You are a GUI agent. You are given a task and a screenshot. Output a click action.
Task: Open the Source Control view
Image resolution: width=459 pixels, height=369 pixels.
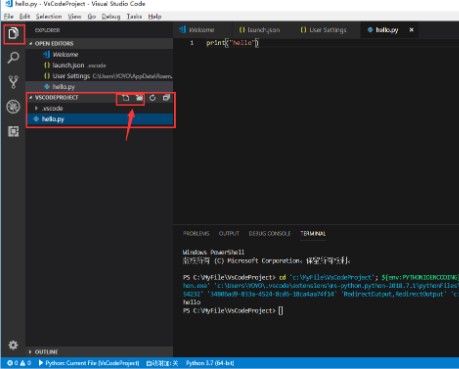click(13, 82)
